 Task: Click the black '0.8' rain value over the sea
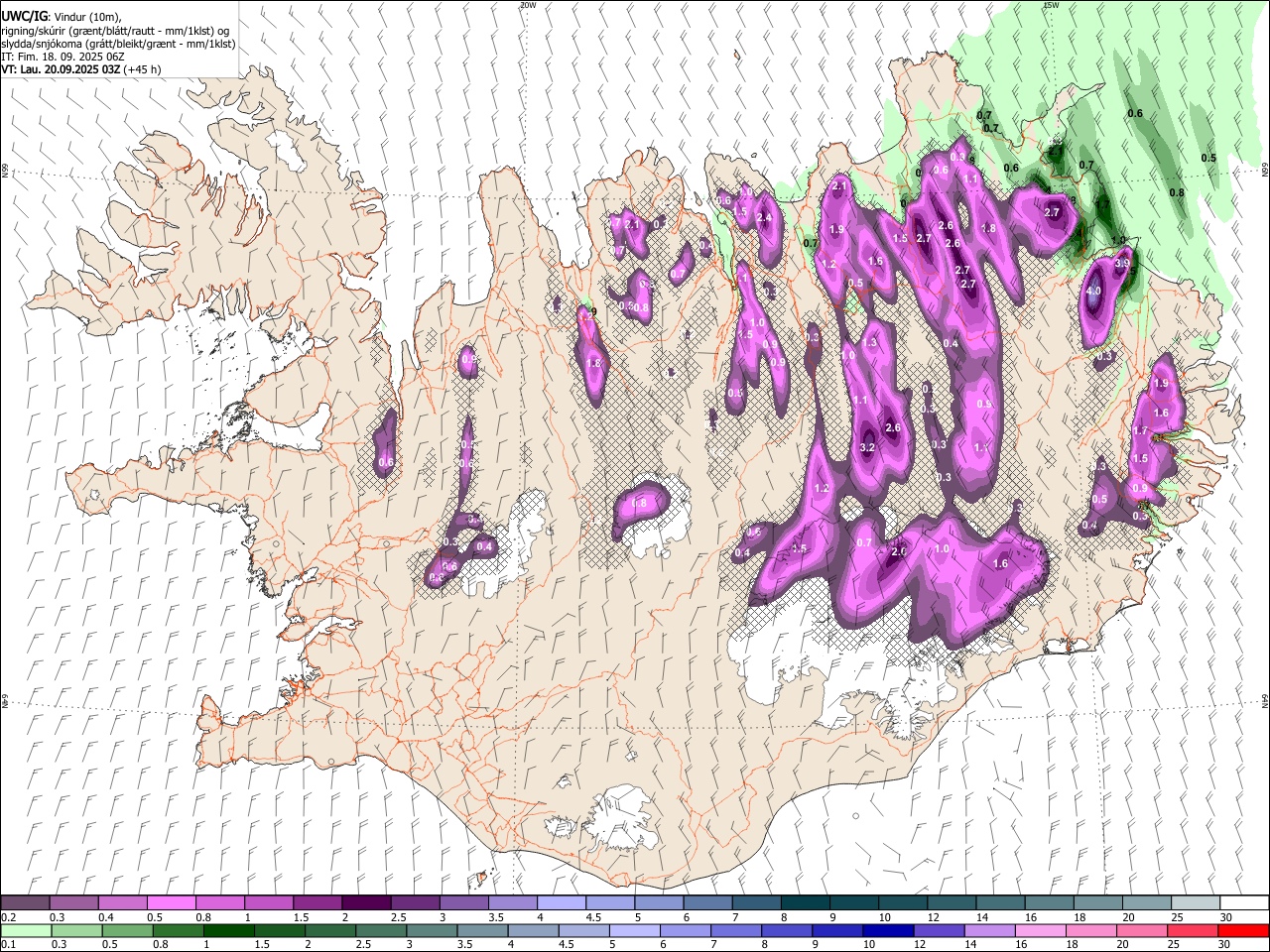click(x=1177, y=192)
